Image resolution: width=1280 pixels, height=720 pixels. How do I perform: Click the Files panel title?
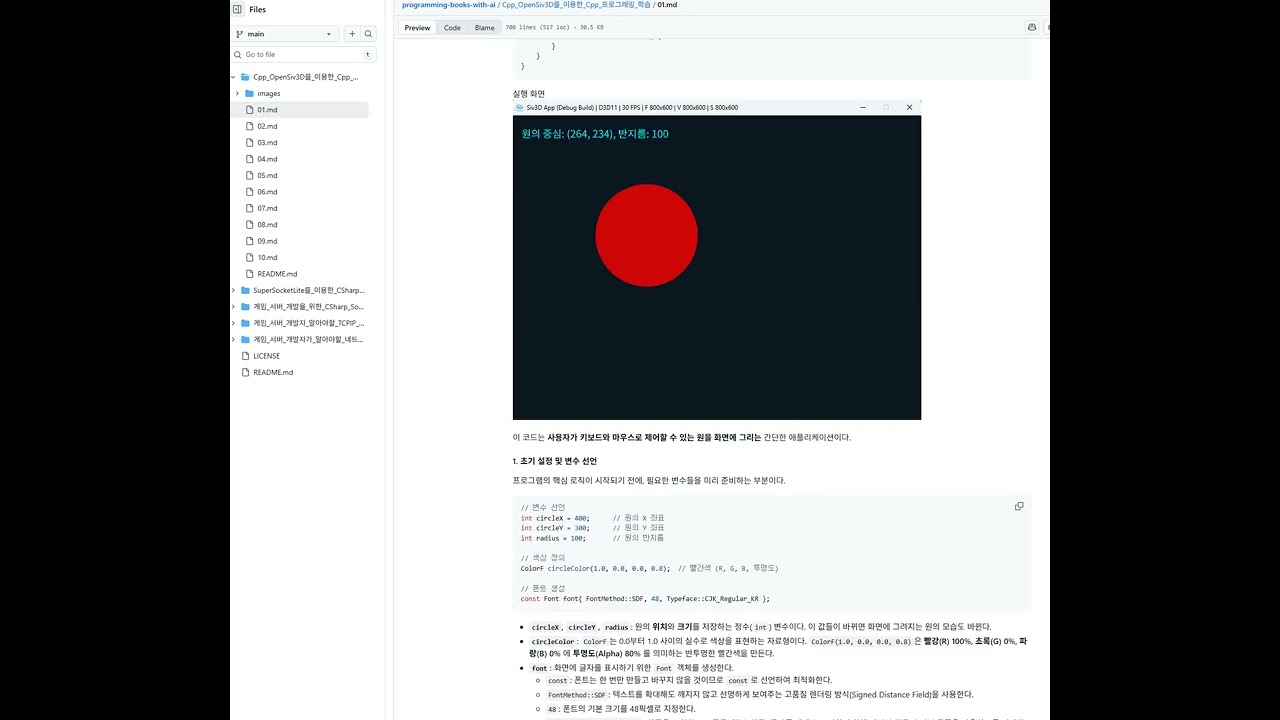258,9
